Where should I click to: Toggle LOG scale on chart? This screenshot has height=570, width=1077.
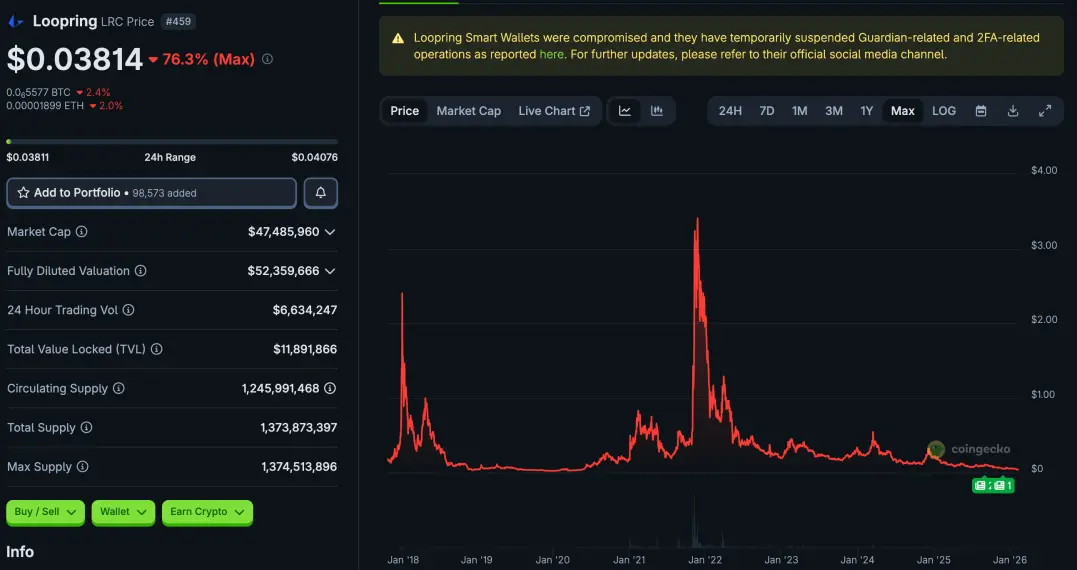pos(944,111)
